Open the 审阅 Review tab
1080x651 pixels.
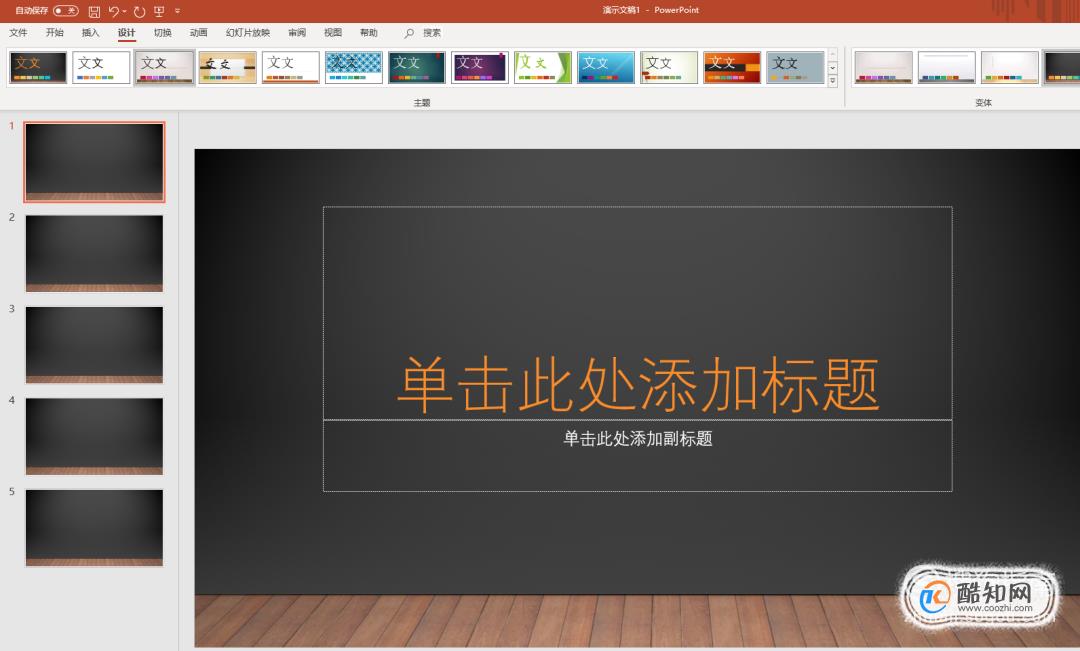(297, 32)
